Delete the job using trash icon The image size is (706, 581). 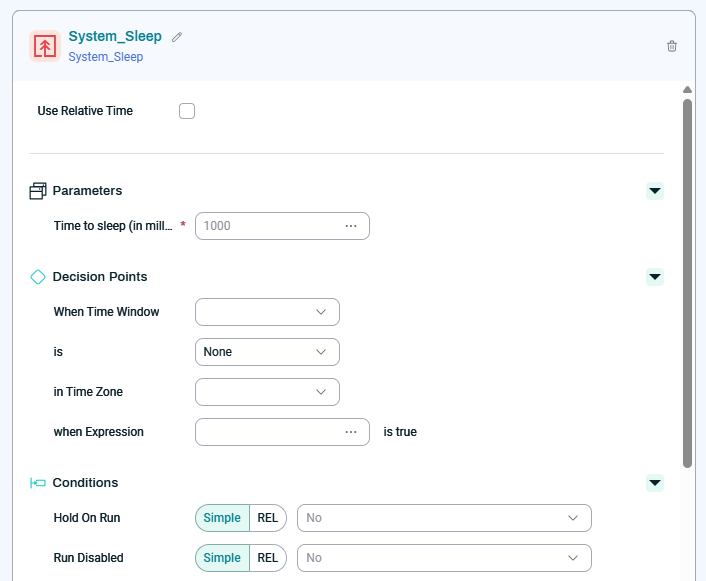(672, 46)
